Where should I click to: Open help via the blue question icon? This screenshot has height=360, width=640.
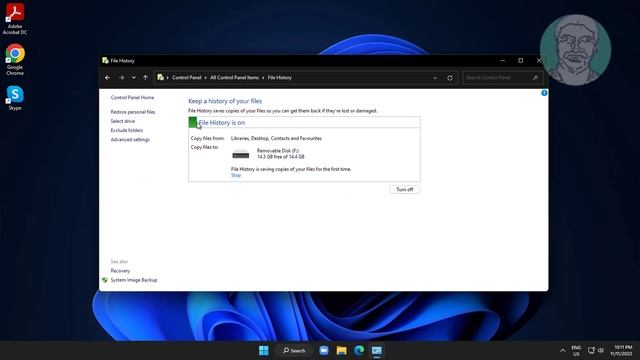544,93
